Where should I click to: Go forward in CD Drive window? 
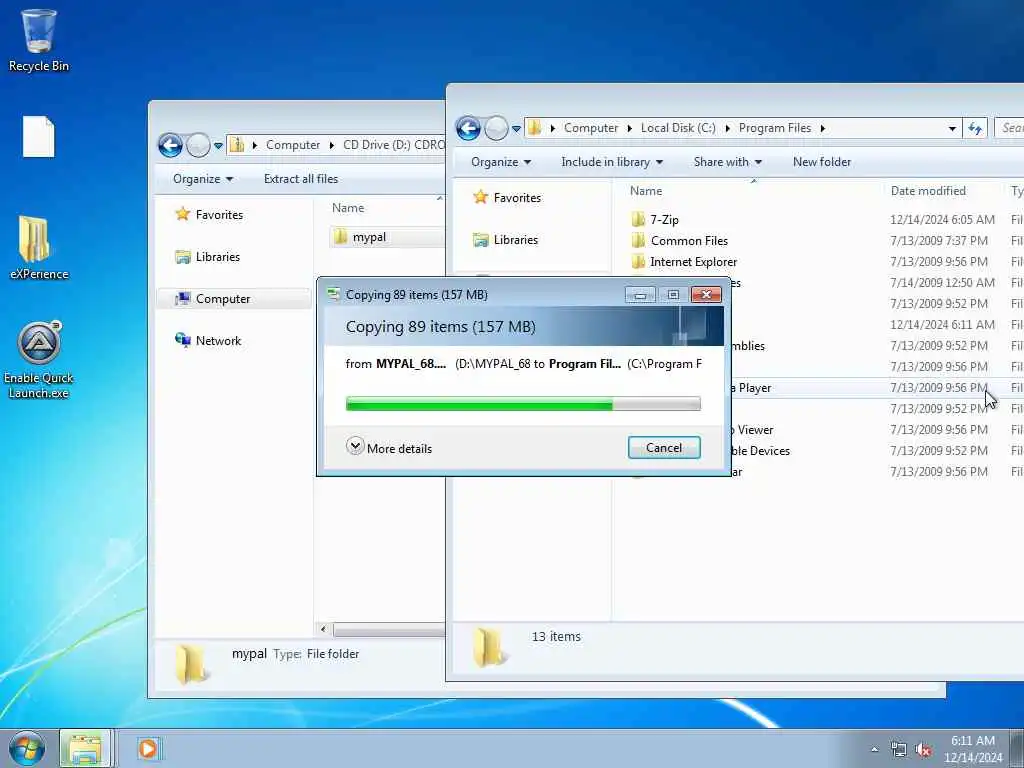(198, 145)
